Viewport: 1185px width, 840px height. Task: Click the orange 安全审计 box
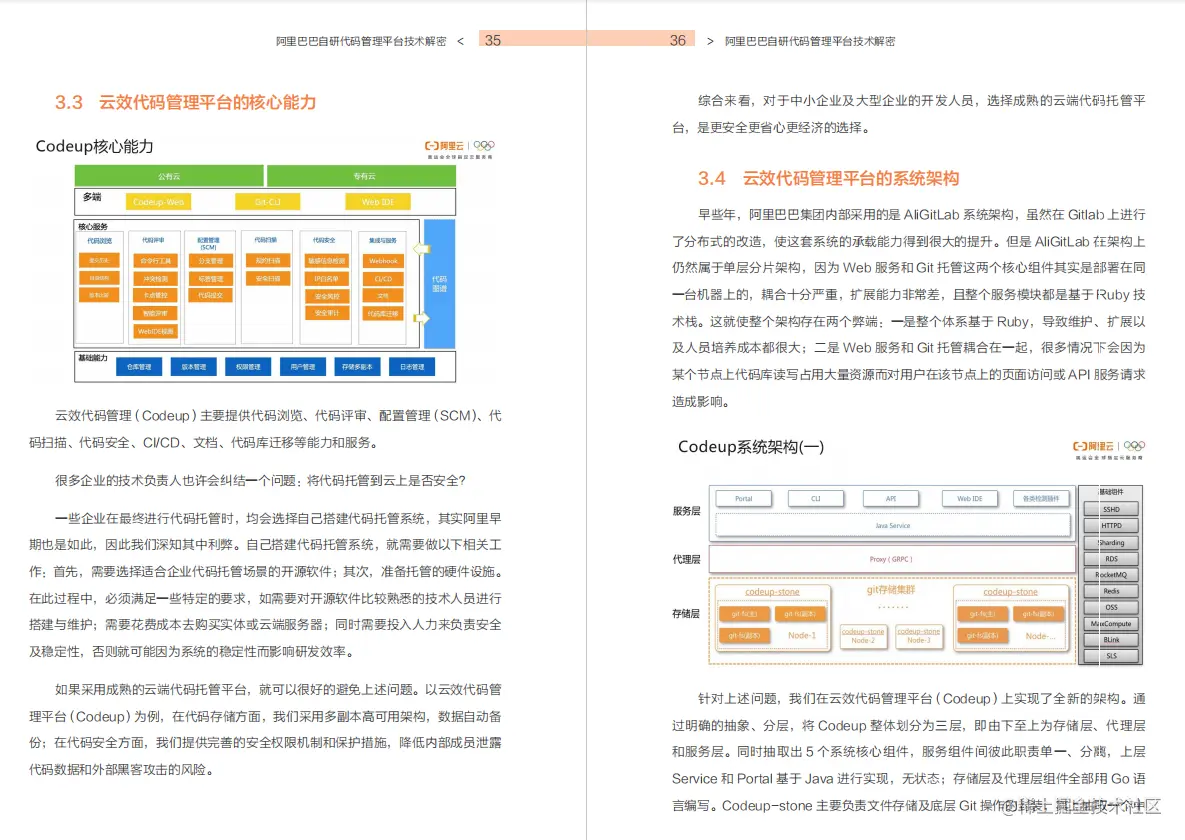pyautogui.click(x=326, y=313)
